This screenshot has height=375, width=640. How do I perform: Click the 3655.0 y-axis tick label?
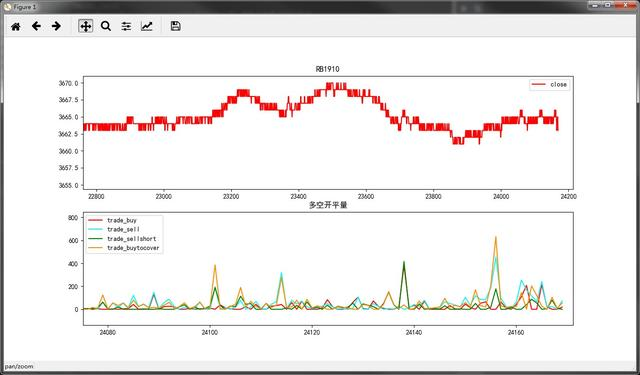[x=69, y=185]
